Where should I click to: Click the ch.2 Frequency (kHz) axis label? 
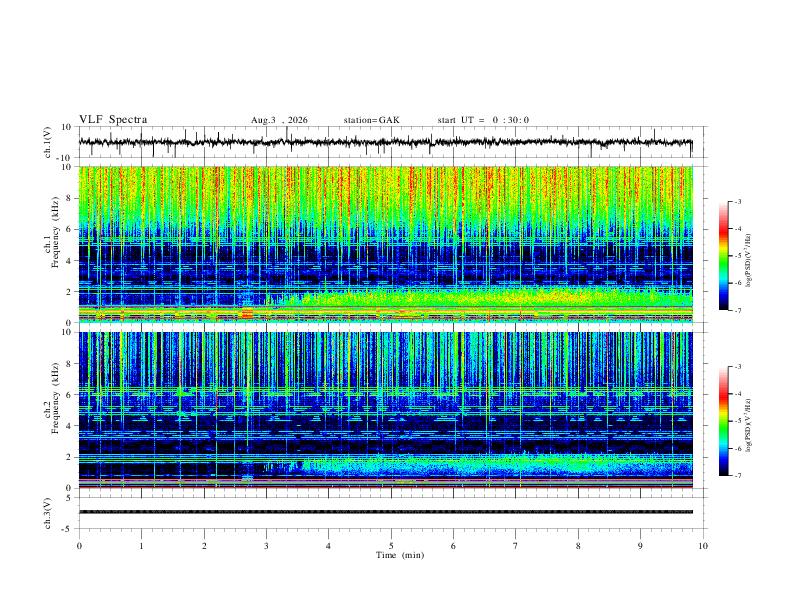point(52,402)
